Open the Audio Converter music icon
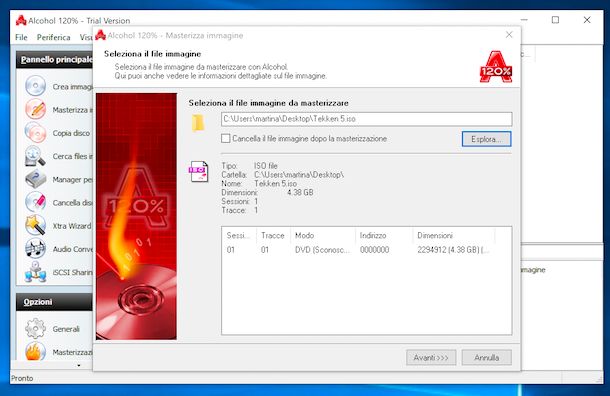Image resolution: width=610 pixels, height=396 pixels. [x=35, y=249]
